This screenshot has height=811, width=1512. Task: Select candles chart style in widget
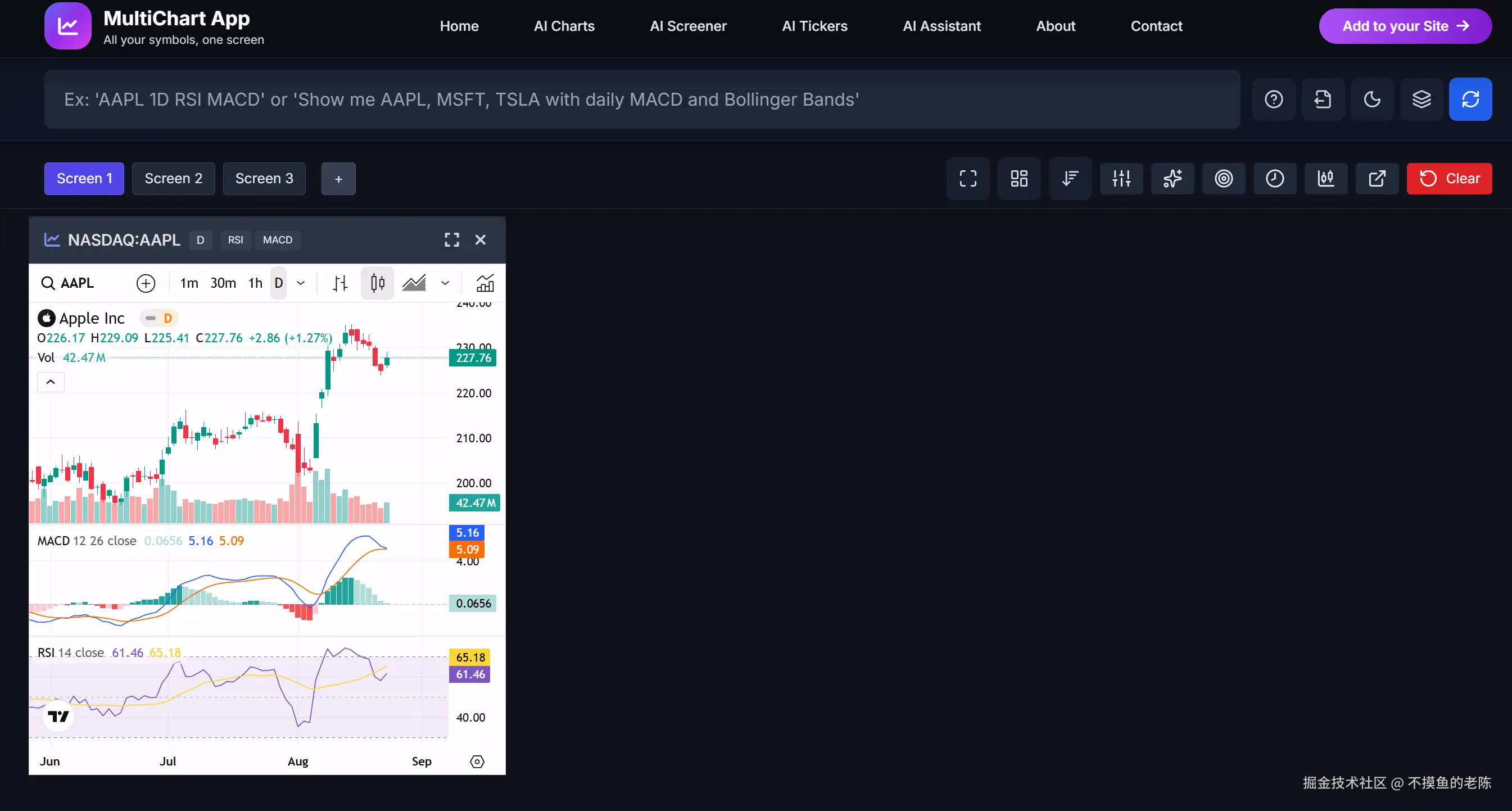point(377,283)
